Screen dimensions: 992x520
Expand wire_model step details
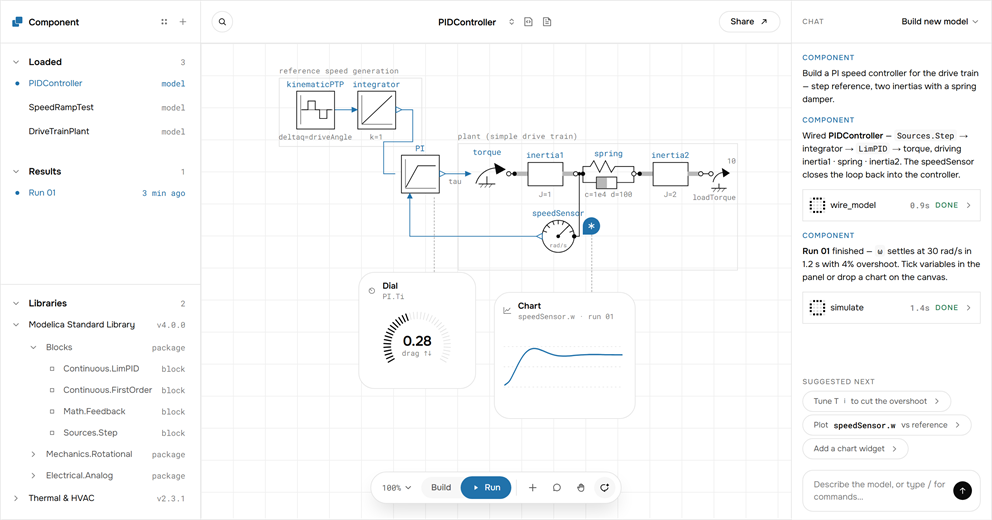click(969, 205)
